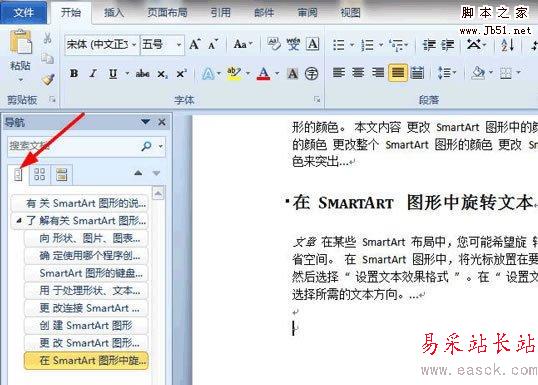Click the Paste clipboard icon
538x385 pixels.
(20, 43)
